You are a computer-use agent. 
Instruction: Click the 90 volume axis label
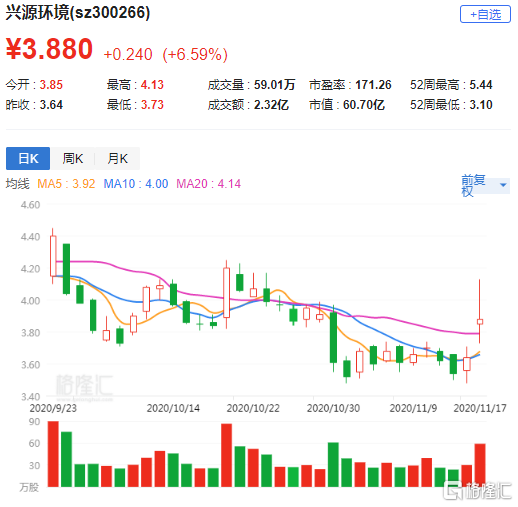pyautogui.click(x=34, y=422)
